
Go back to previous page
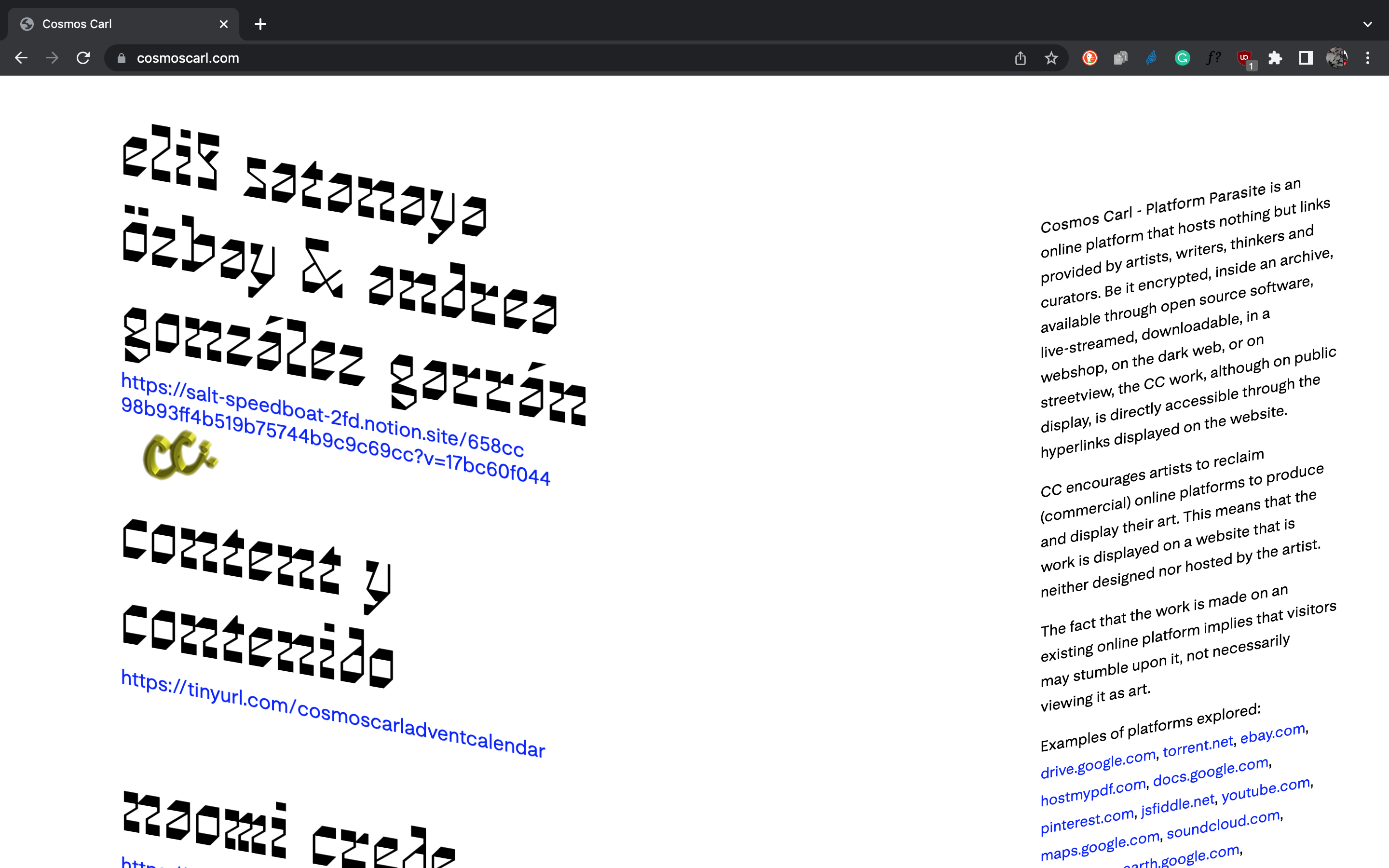21,58
